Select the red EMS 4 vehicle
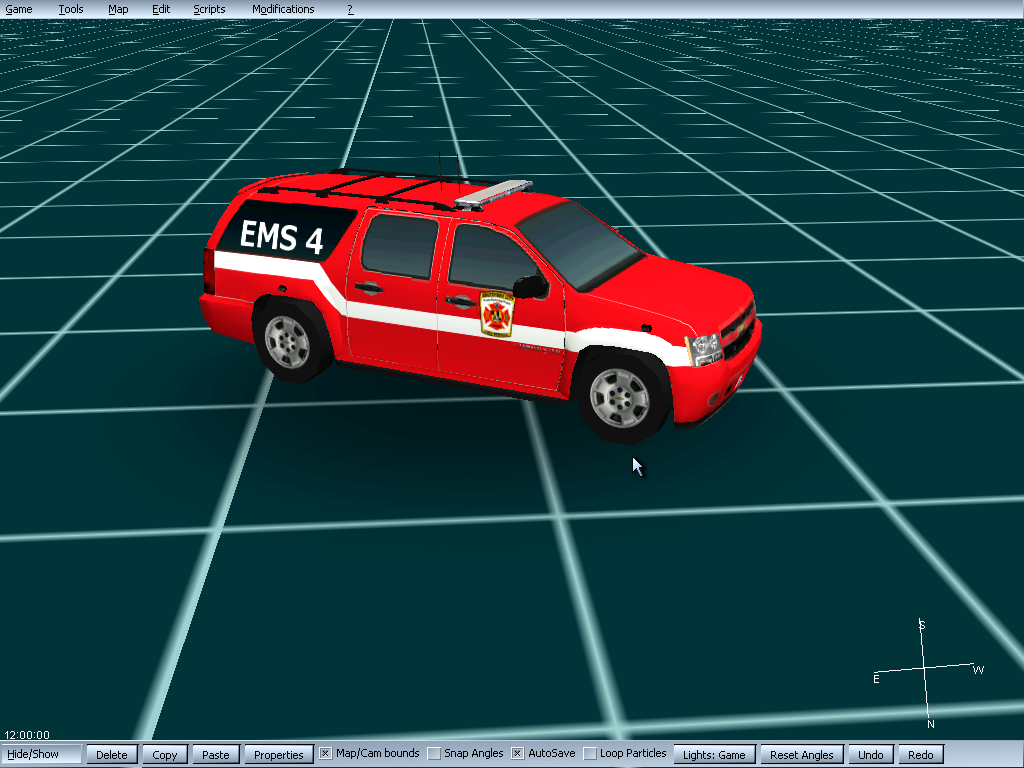 coord(480,300)
